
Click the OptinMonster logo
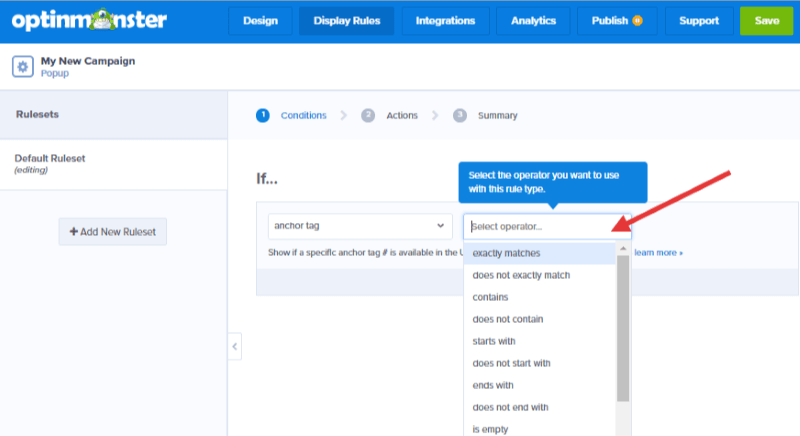[89, 20]
